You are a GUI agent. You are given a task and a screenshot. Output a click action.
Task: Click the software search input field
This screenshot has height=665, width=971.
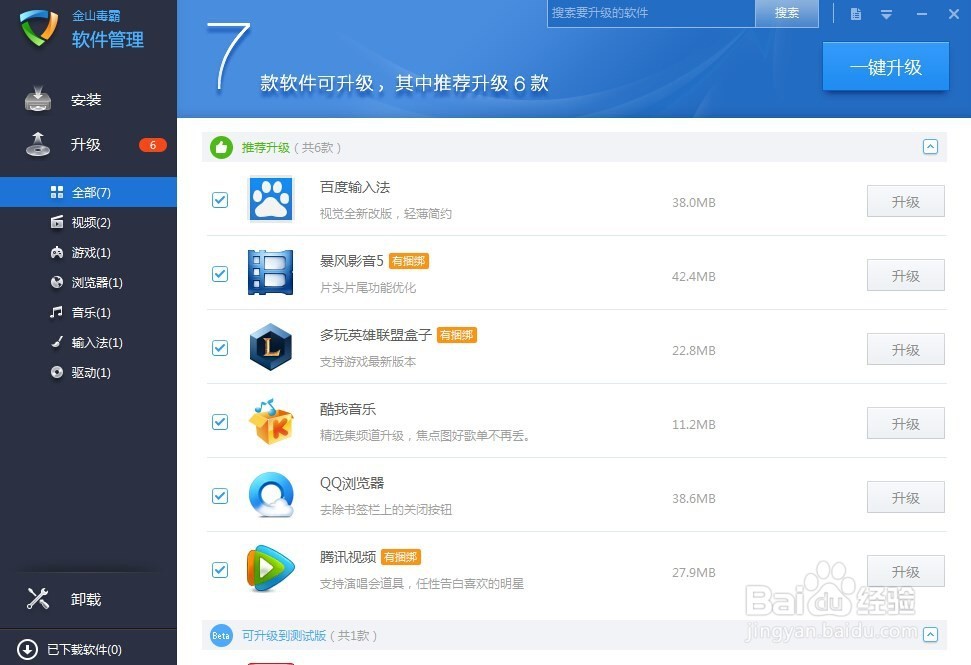[651, 13]
